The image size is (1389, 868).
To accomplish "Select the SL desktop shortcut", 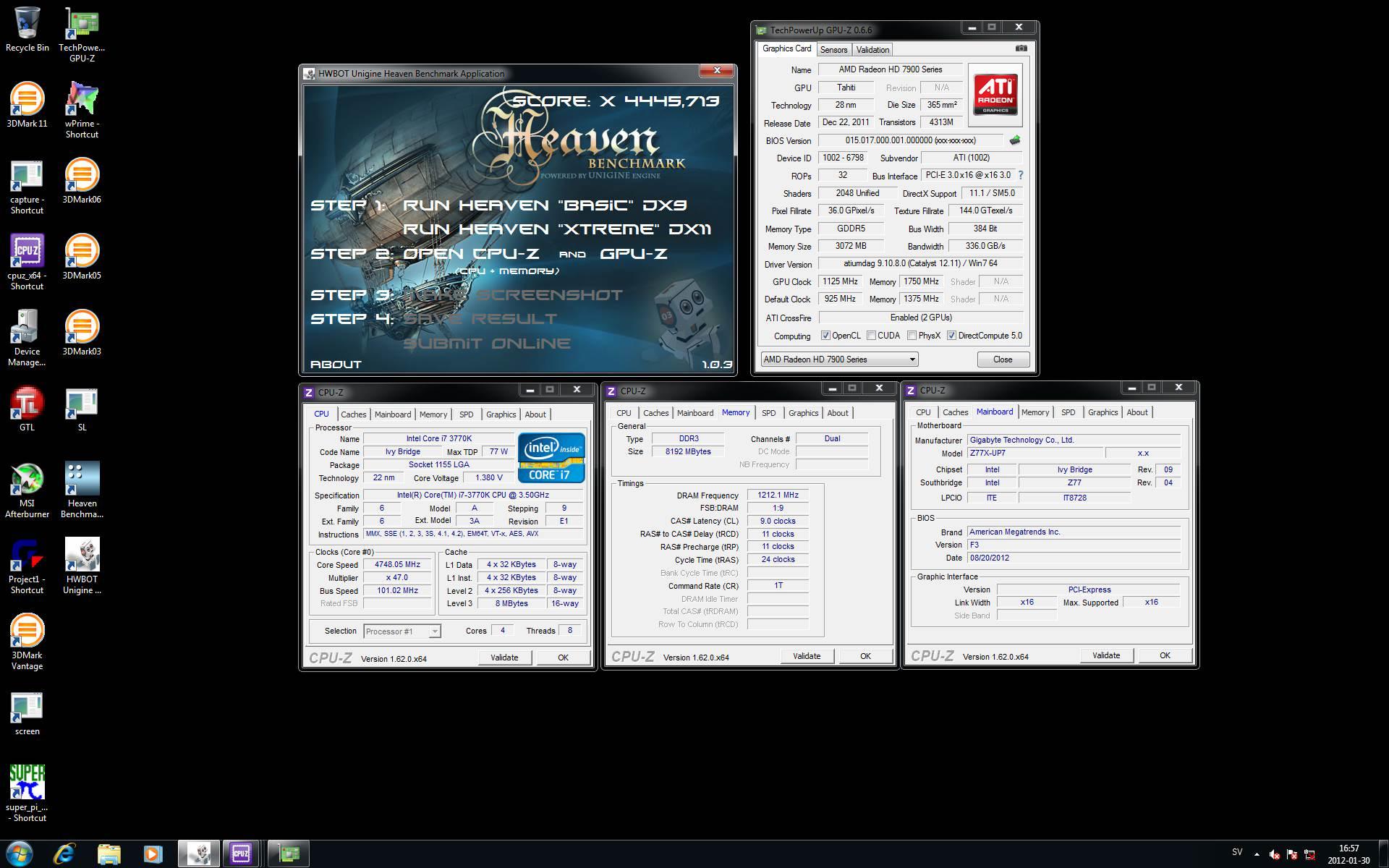I will click(x=82, y=409).
